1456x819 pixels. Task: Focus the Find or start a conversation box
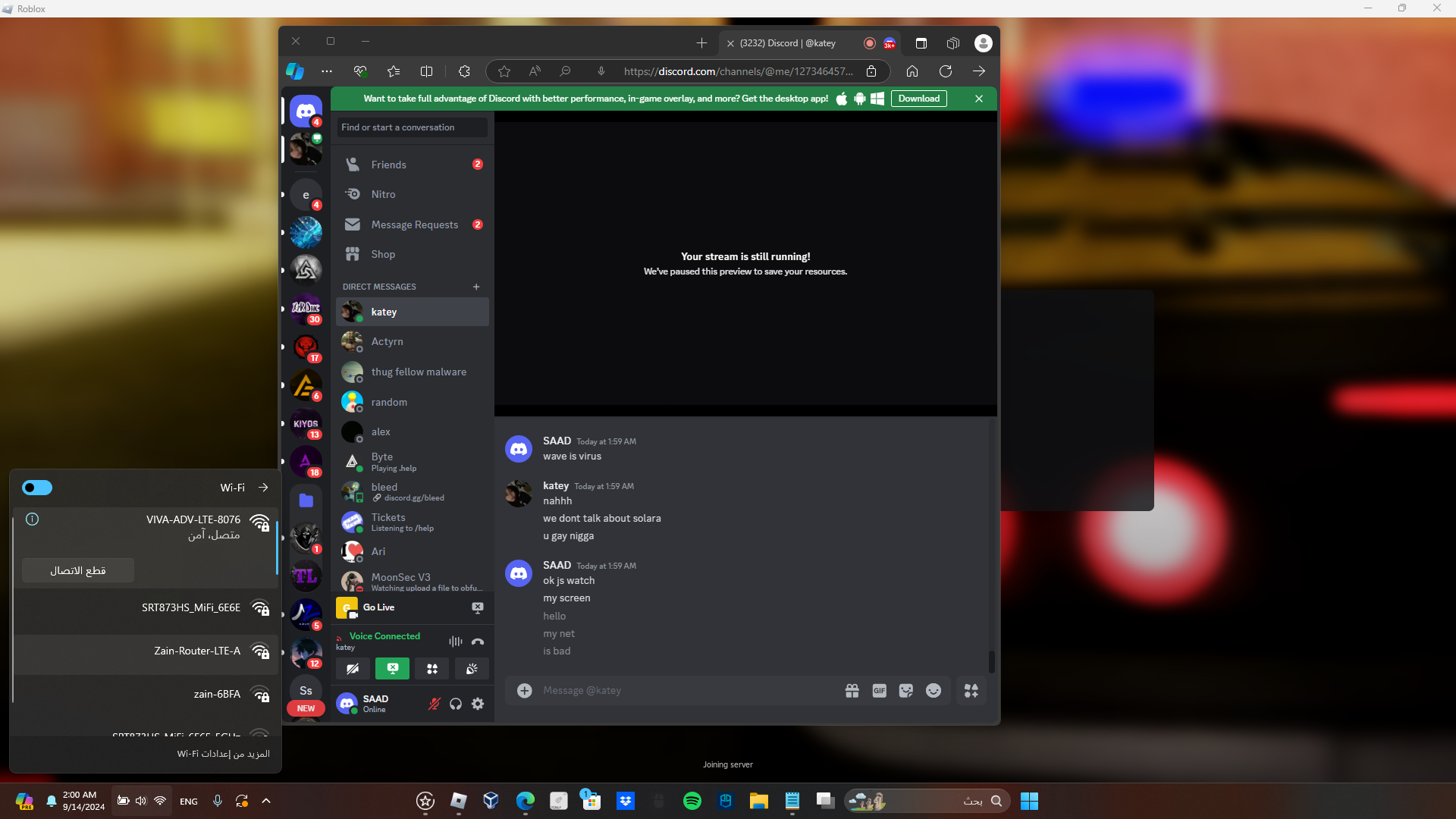pos(413,127)
